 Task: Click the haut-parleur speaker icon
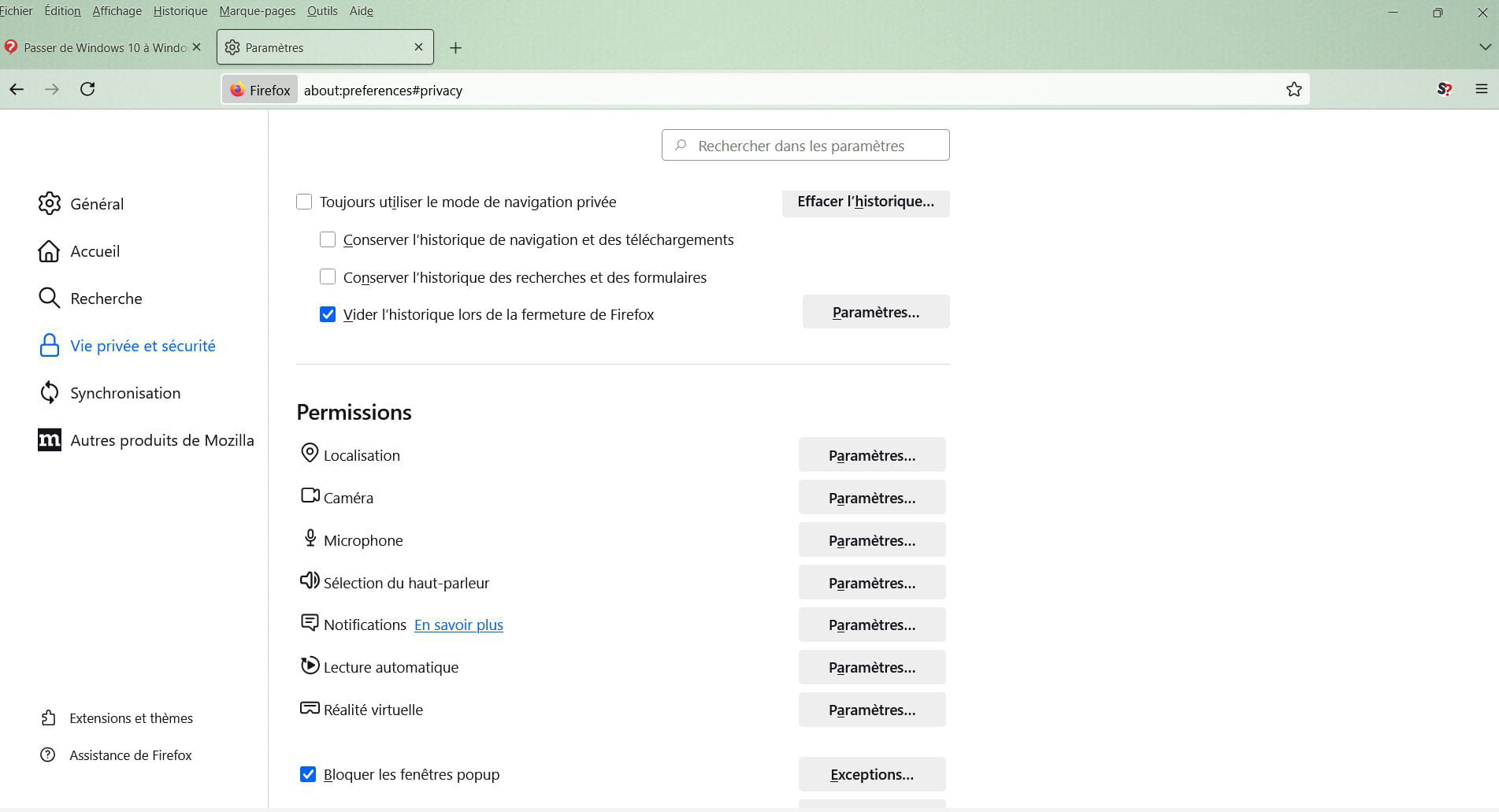310,580
